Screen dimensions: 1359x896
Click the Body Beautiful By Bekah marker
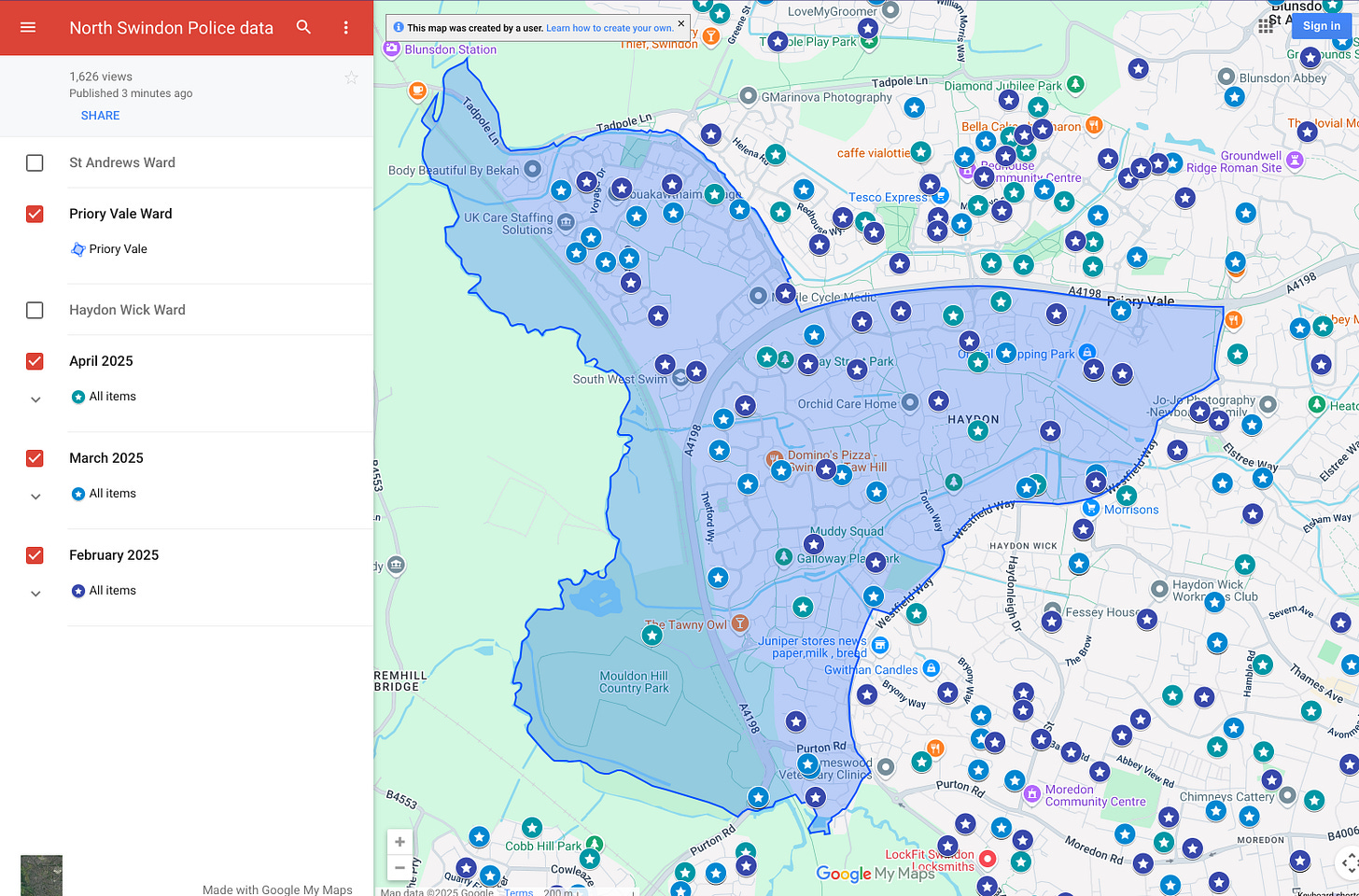click(x=532, y=169)
